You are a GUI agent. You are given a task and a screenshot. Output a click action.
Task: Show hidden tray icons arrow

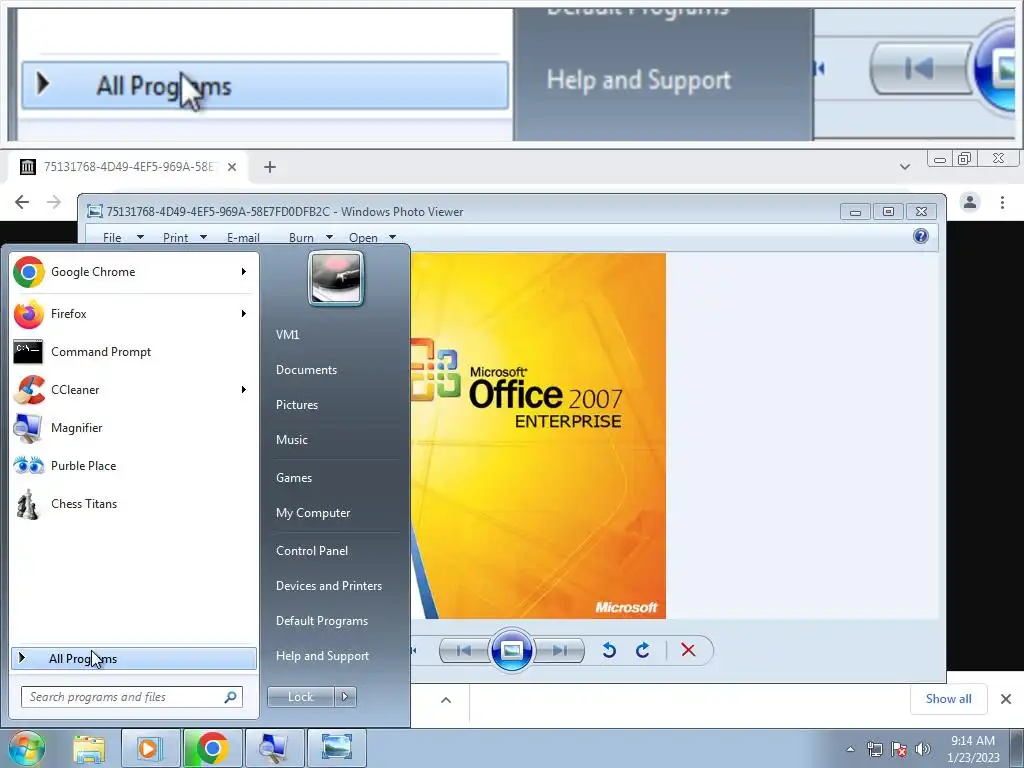coord(850,749)
